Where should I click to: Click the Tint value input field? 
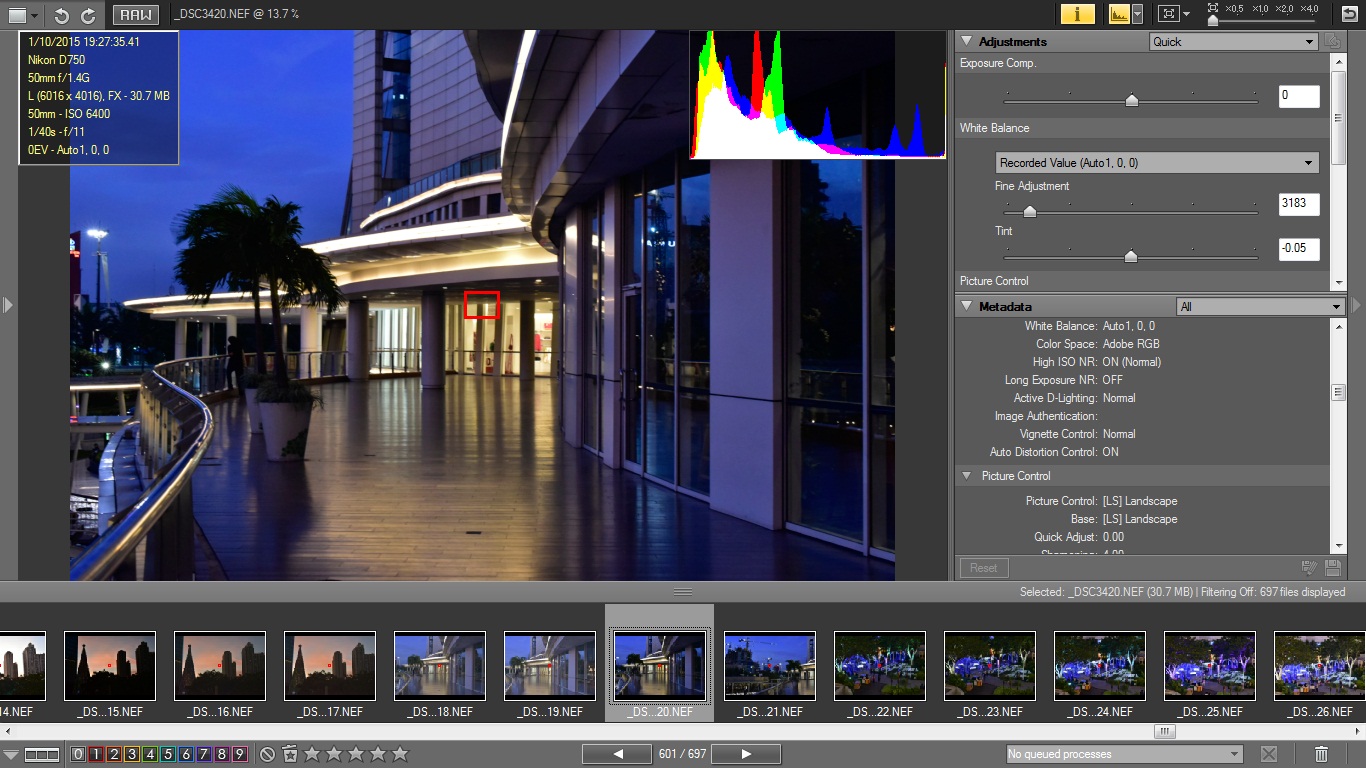[1298, 249]
